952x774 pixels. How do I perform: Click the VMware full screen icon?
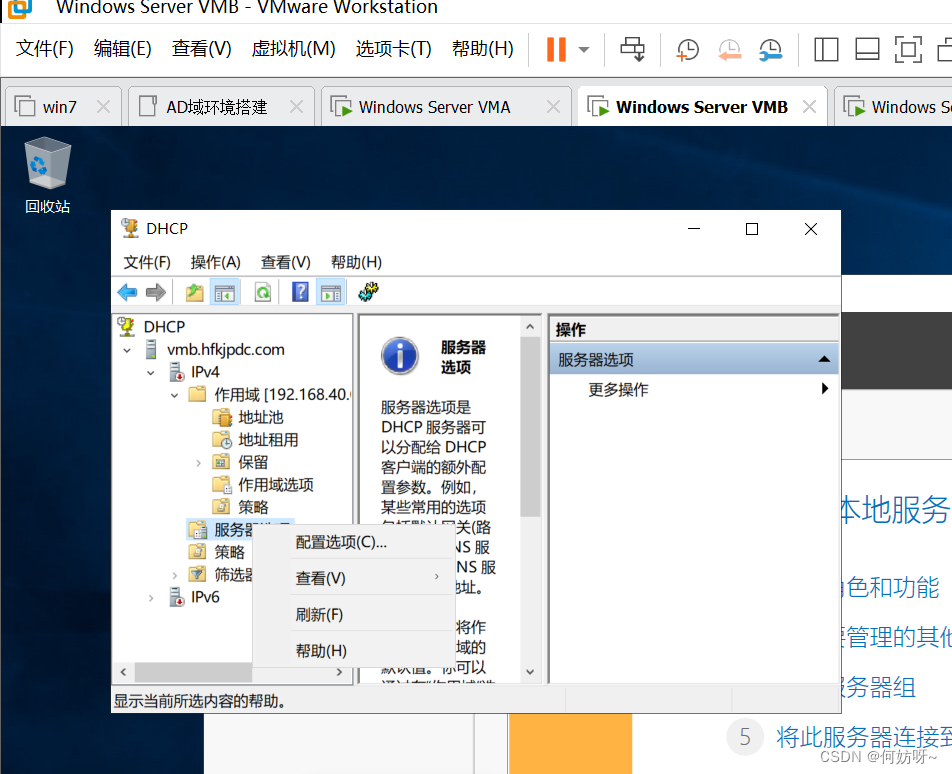[x=907, y=49]
